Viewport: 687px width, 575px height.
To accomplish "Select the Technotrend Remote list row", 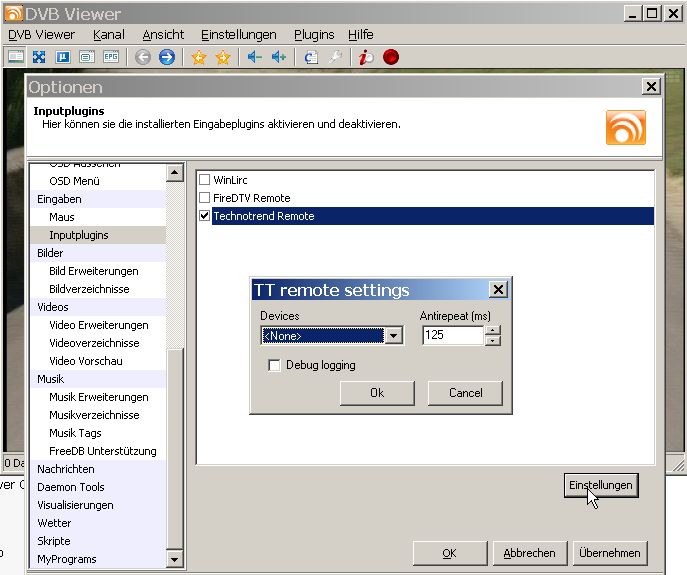I will (x=433, y=216).
